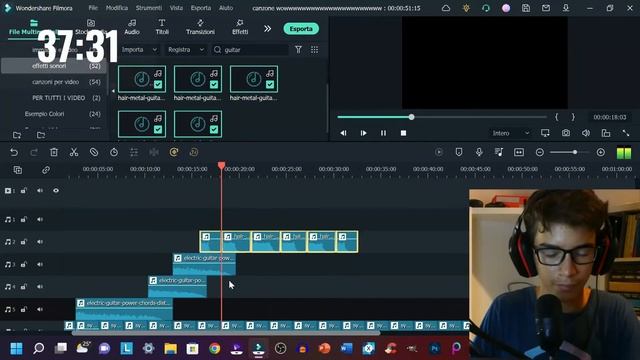The image size is (640, 360).
Task: Open the Modifica menu
Action: pos(117,8)
